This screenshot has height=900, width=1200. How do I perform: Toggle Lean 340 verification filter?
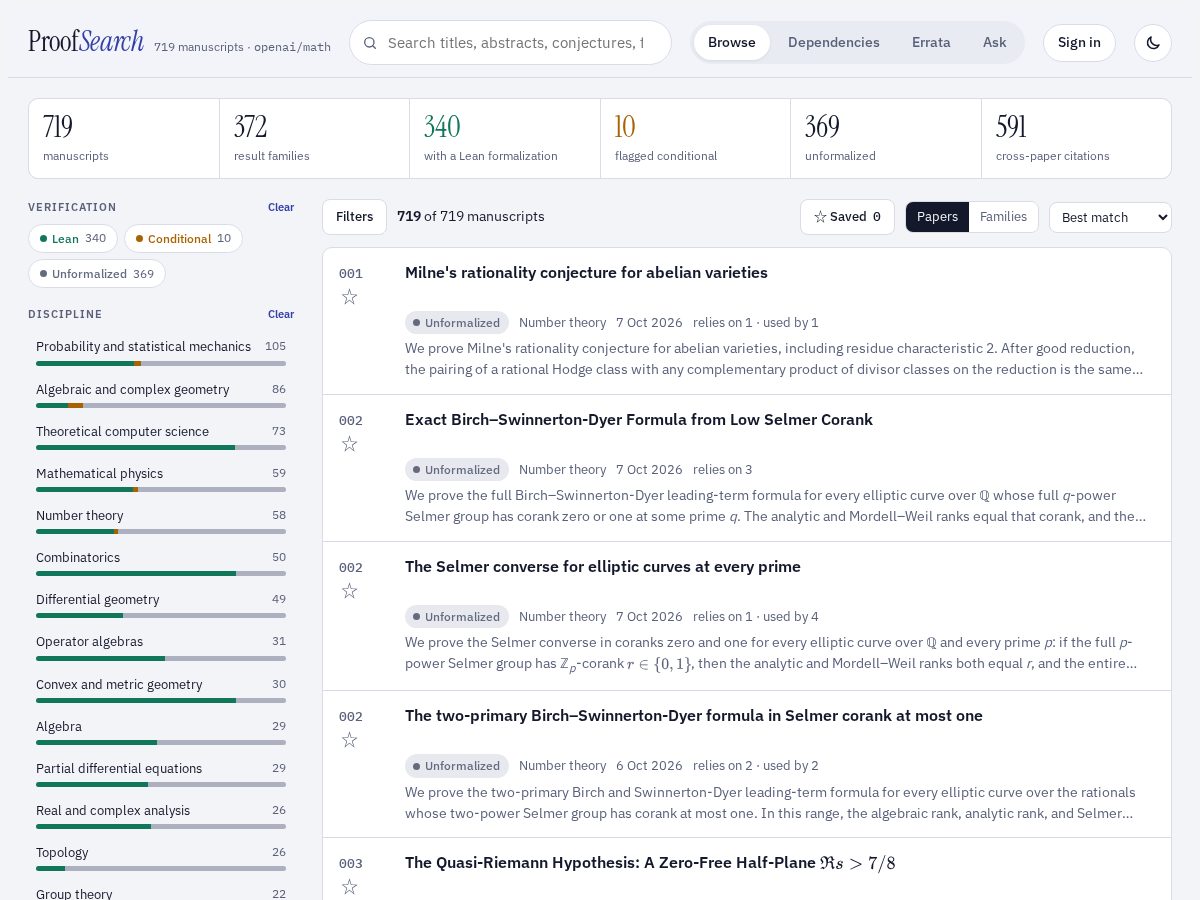[x=73, y=239]
